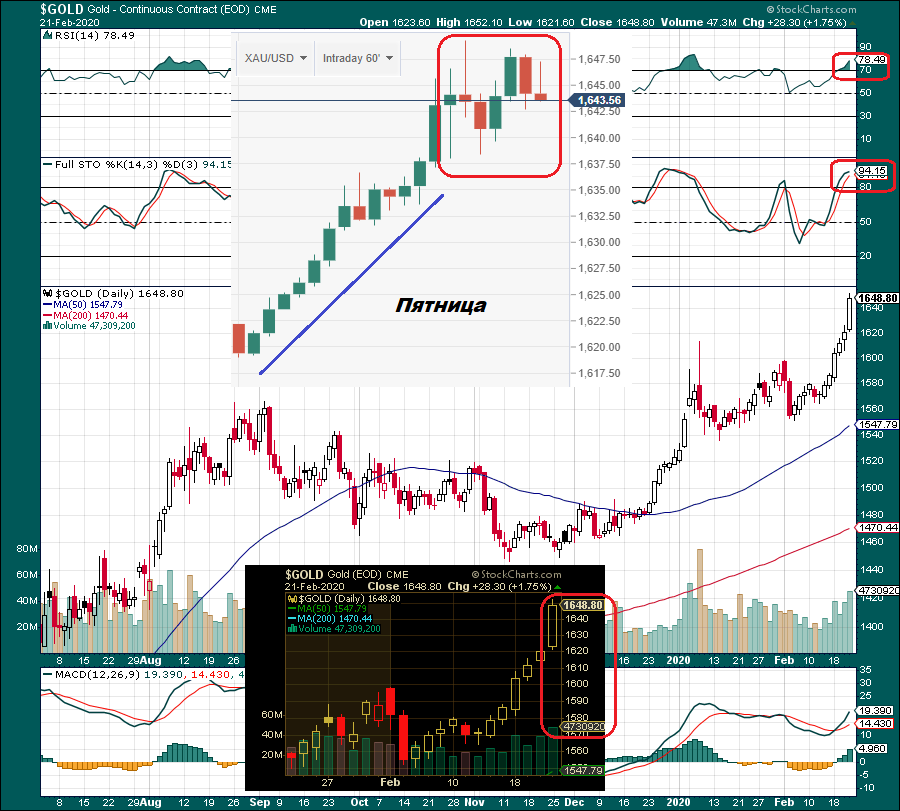
Task: Click the 1,647.50 level on intraday price axis
Action: pyautogui.click(x=599, y=59)
